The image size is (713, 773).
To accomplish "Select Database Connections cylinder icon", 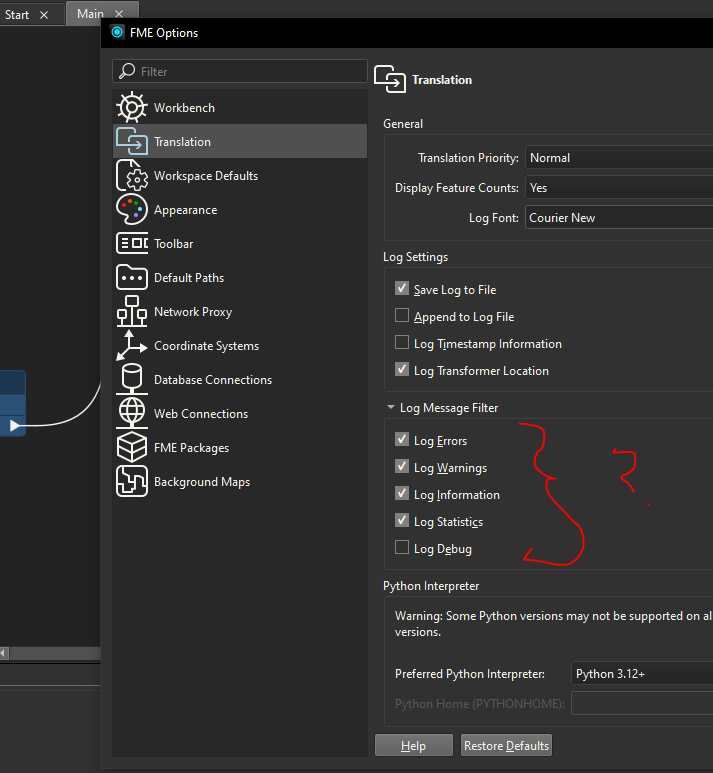I will [132, 379].
